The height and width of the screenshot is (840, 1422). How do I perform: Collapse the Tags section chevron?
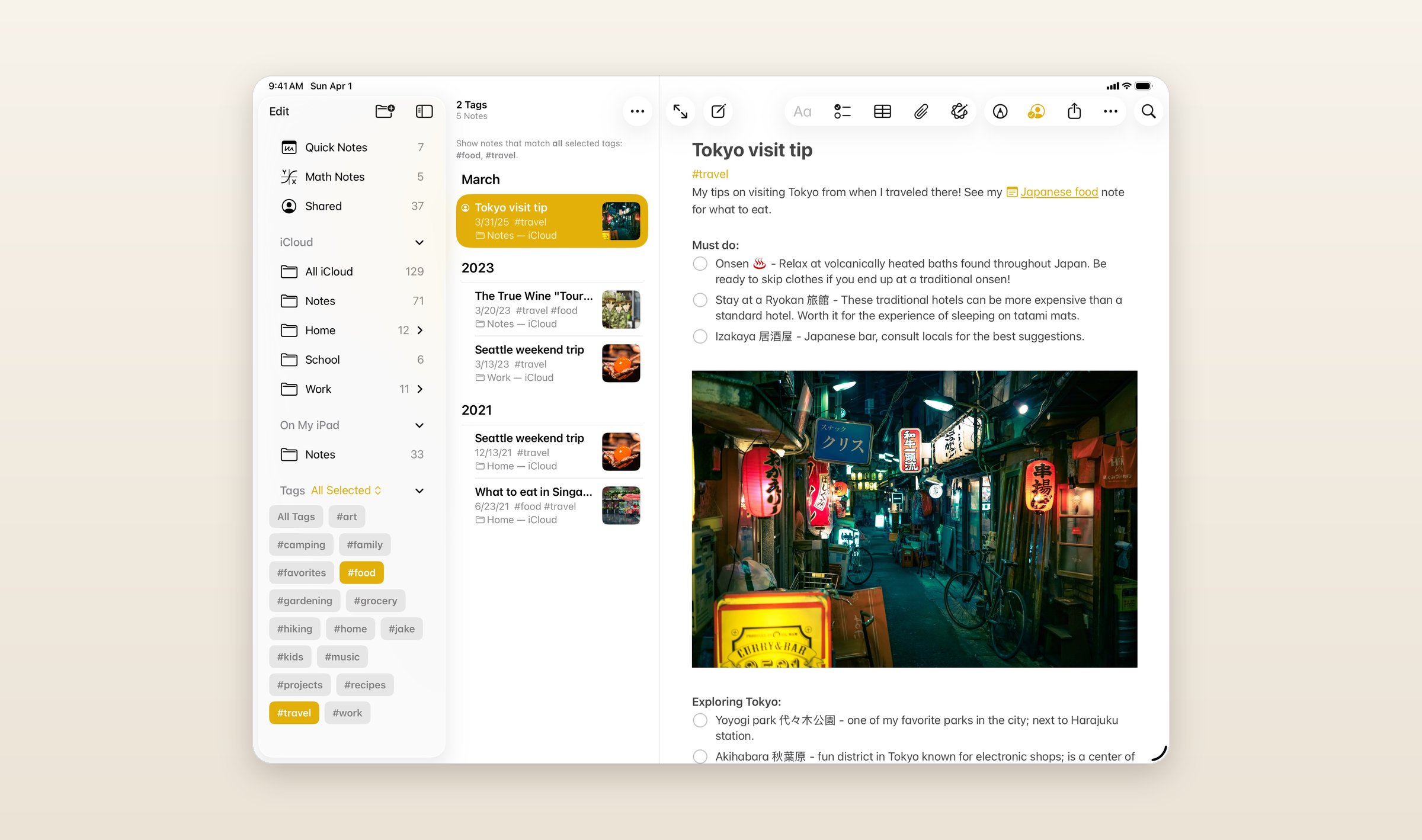coord(419,490)
